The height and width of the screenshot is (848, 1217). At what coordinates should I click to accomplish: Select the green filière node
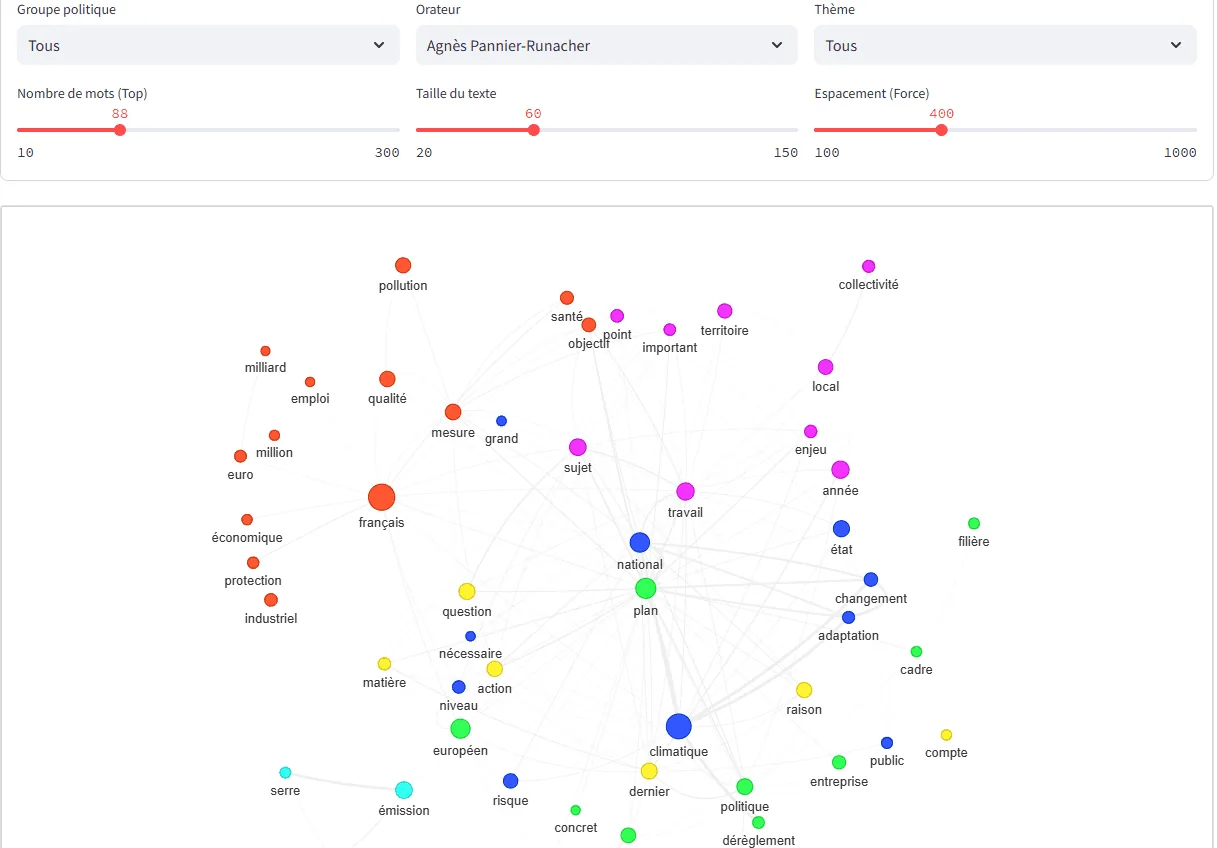coord(974,524)
